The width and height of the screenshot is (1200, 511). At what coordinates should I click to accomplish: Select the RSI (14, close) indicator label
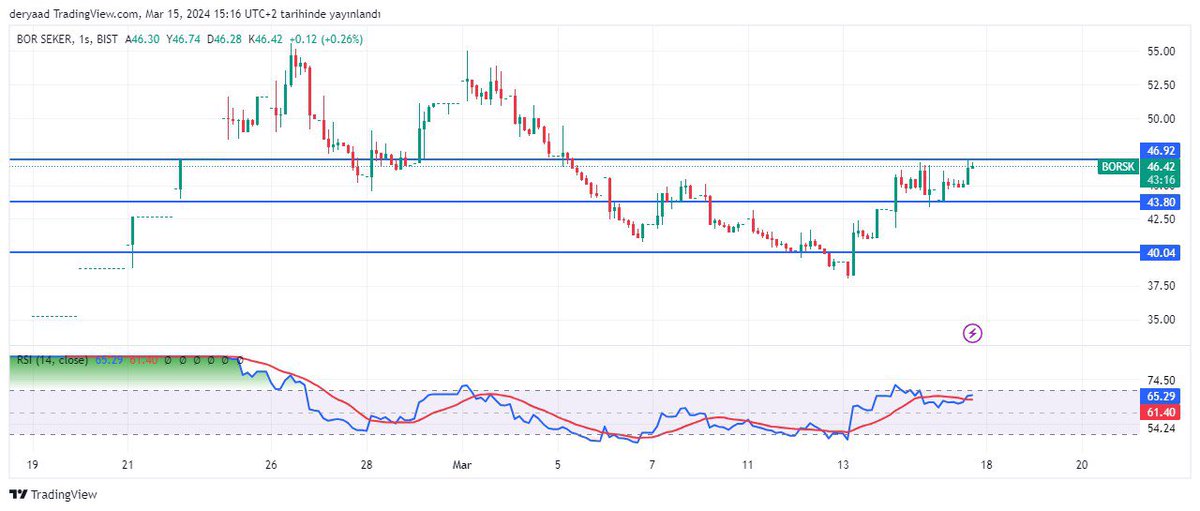click(52, 358)
